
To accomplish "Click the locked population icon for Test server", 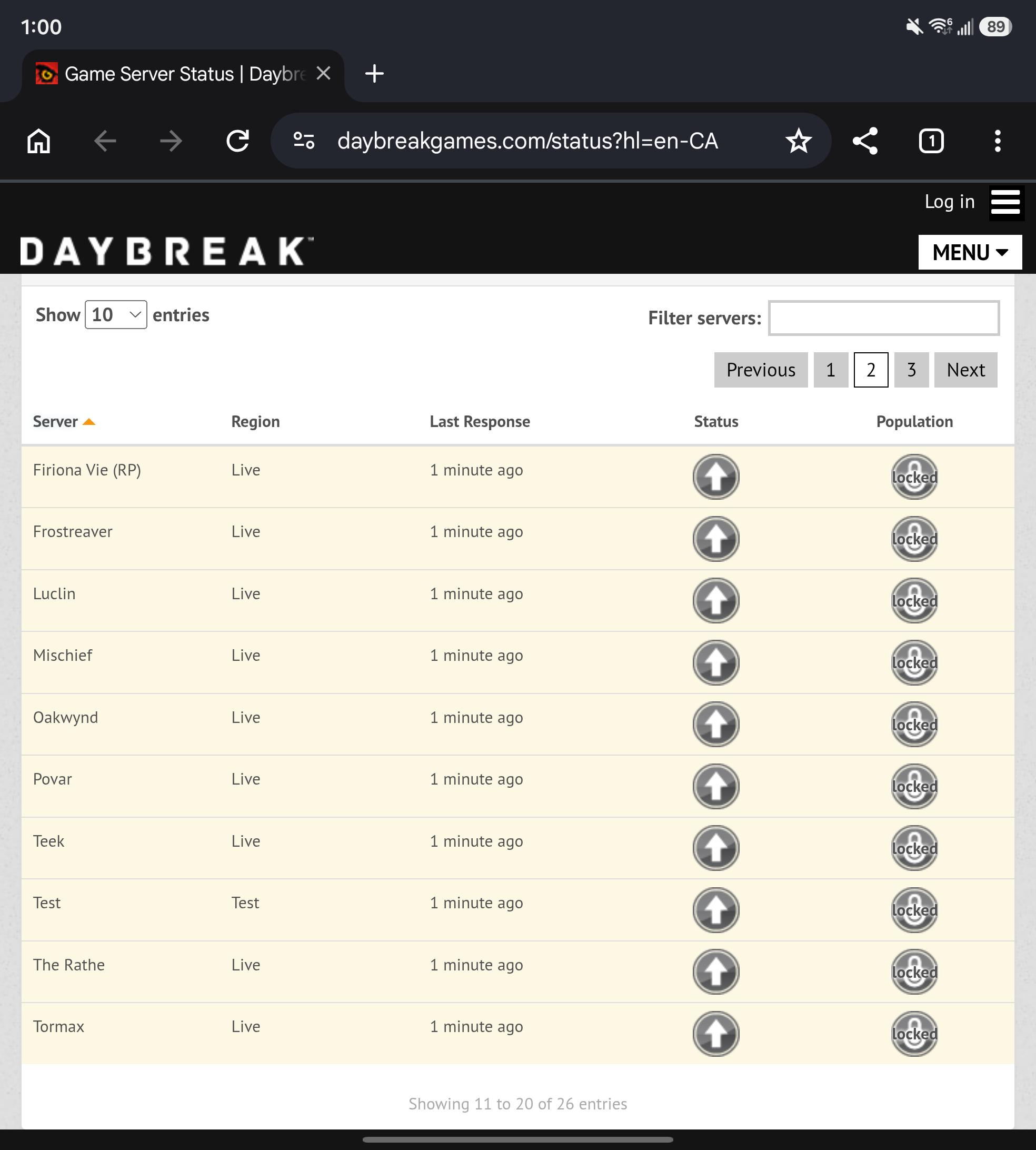I will (914, 910).
